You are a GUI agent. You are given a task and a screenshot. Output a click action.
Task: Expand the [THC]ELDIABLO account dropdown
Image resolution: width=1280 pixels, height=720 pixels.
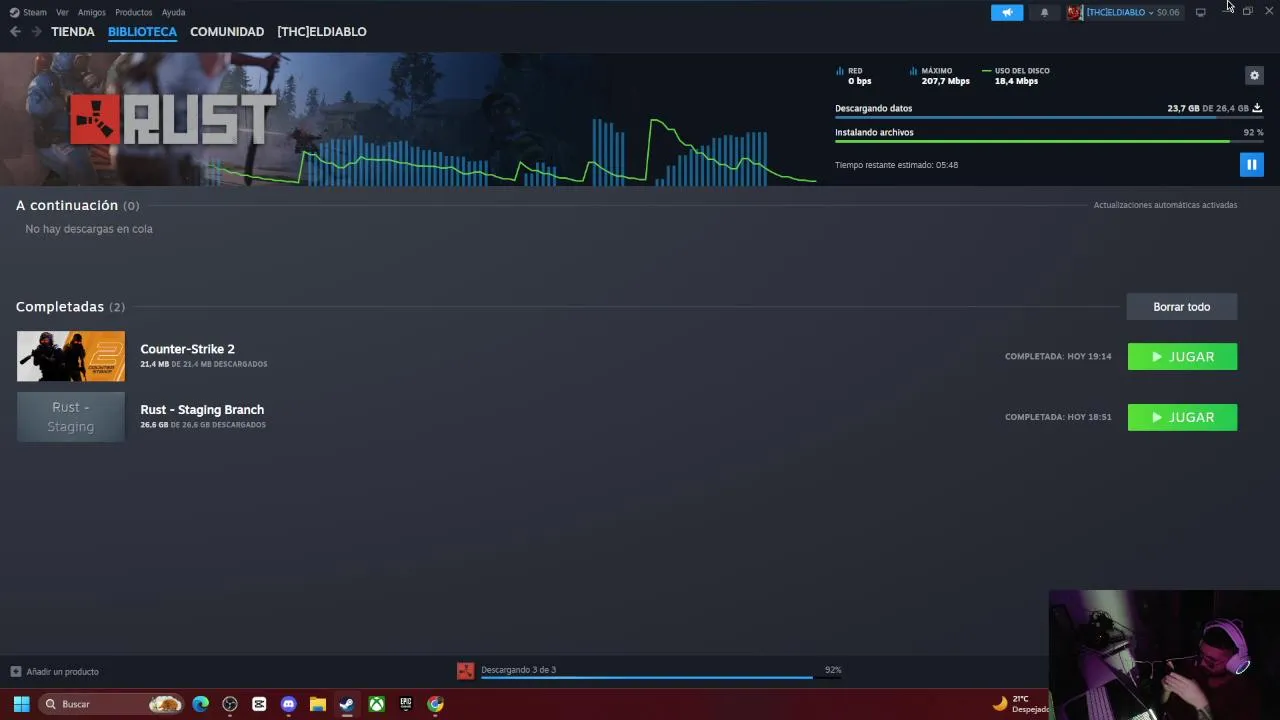[x=1150, y=12]
